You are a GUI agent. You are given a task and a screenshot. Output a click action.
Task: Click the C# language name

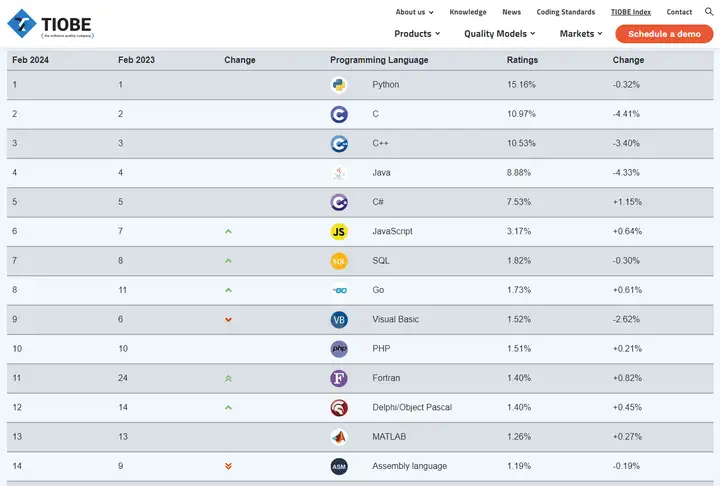tap(378, 202)
